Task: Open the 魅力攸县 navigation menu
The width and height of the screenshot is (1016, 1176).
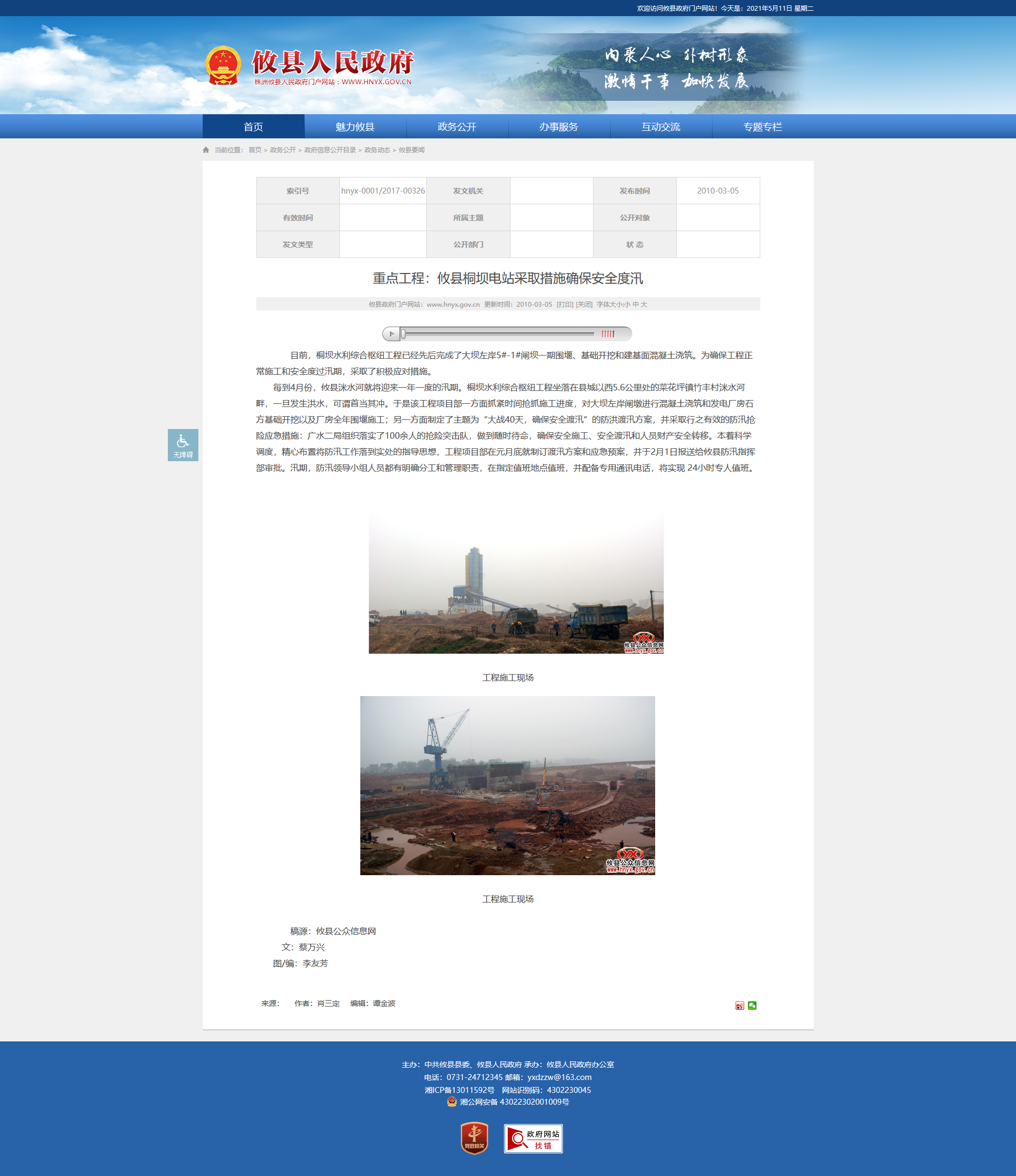Action: pyautogui.click(x=355, y=127)
